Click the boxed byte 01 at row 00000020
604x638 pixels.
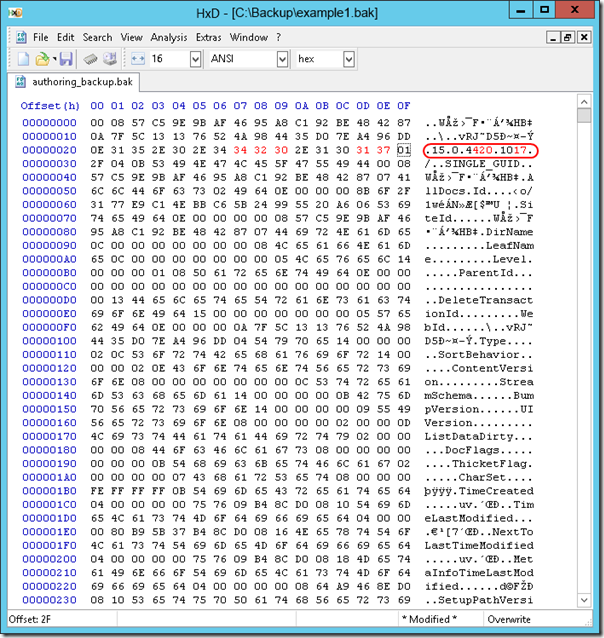404,150
